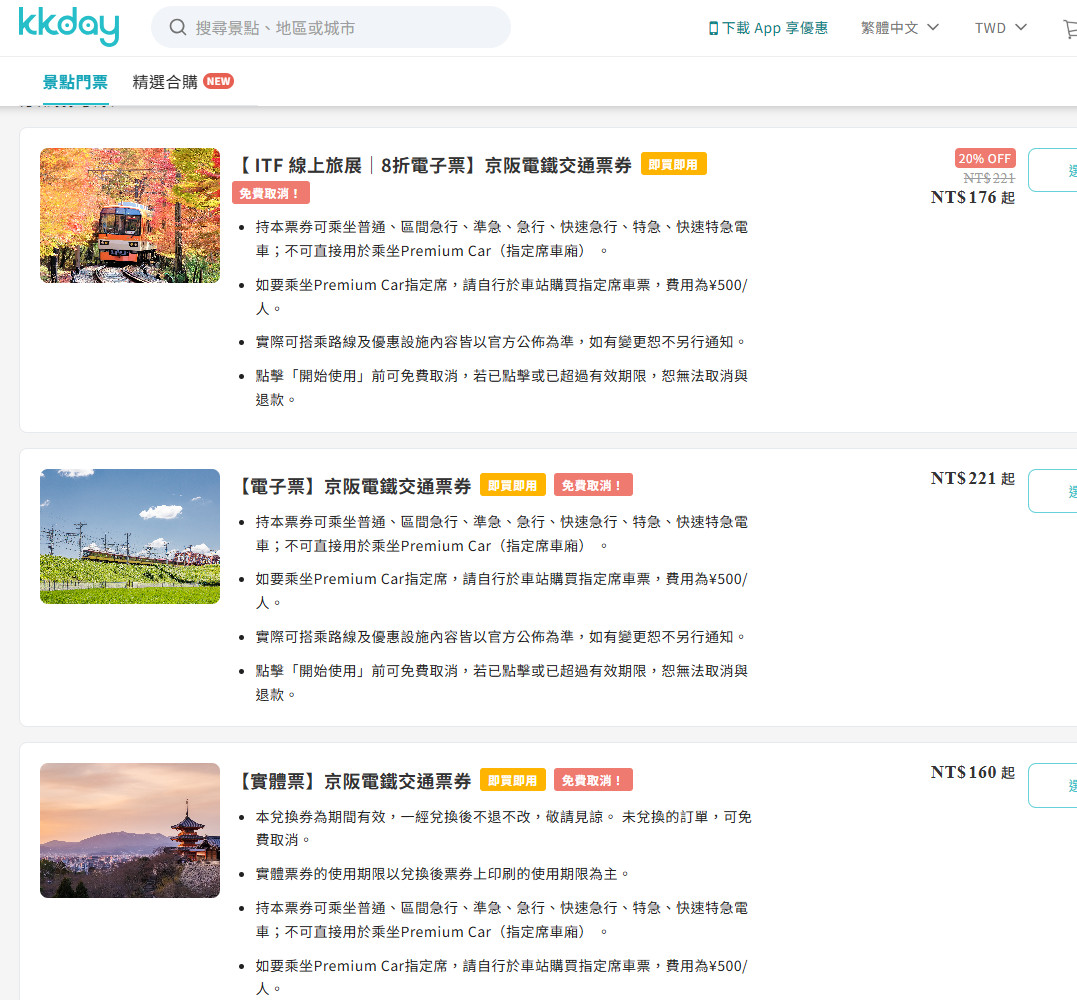Open the shopping cart icon
Image resolution: width=1077 pixels, height=1000 pixels.
coord(1069,29)
